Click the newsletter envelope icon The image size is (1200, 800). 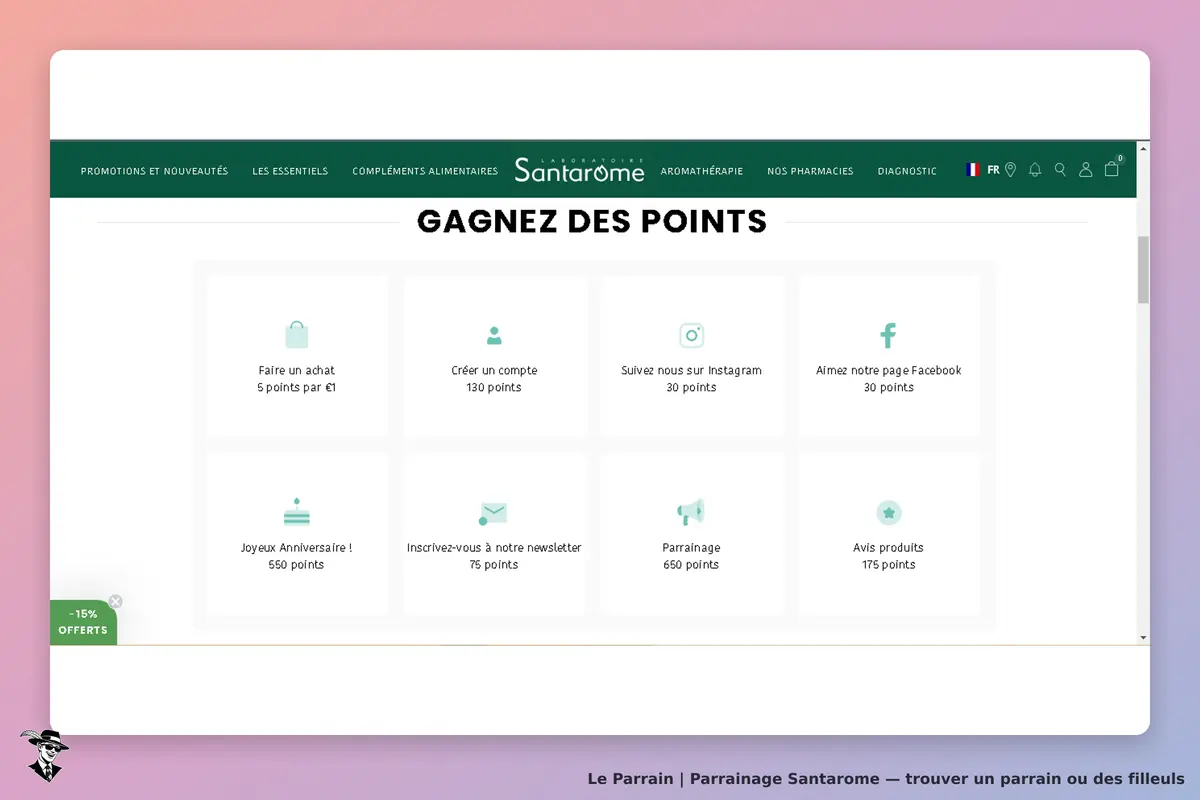[493, 514]
